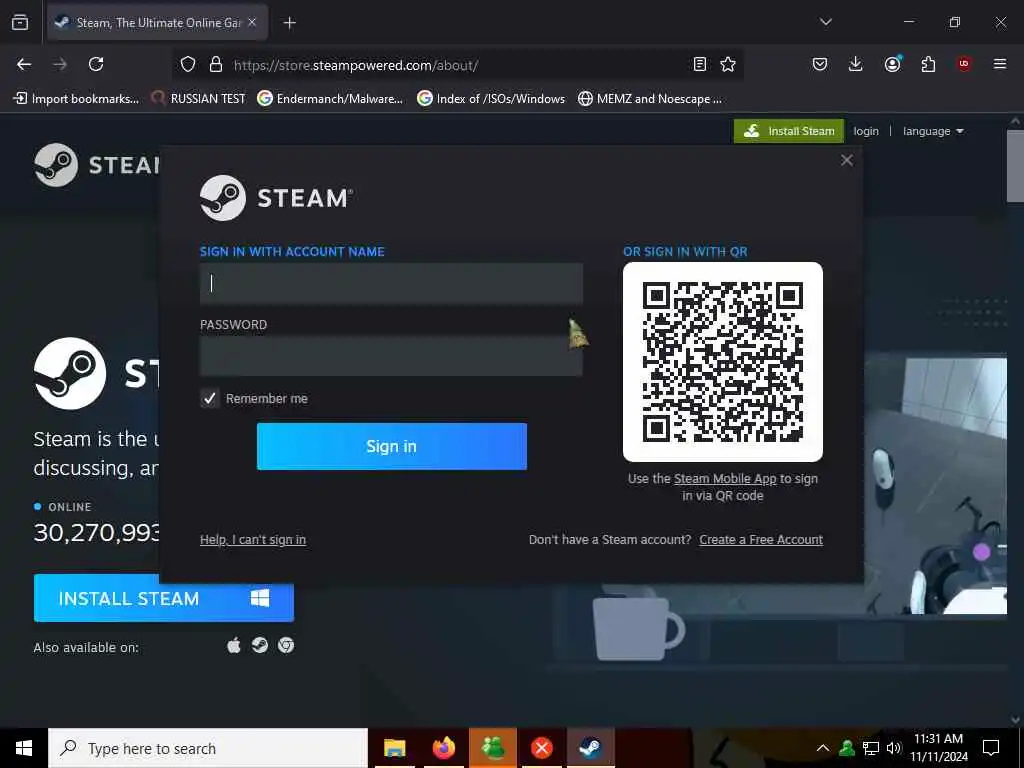Screen dimensions: 1024x768
Task: Open MEMZ and Noescape bookmark
Action: [x=650, y=99]
